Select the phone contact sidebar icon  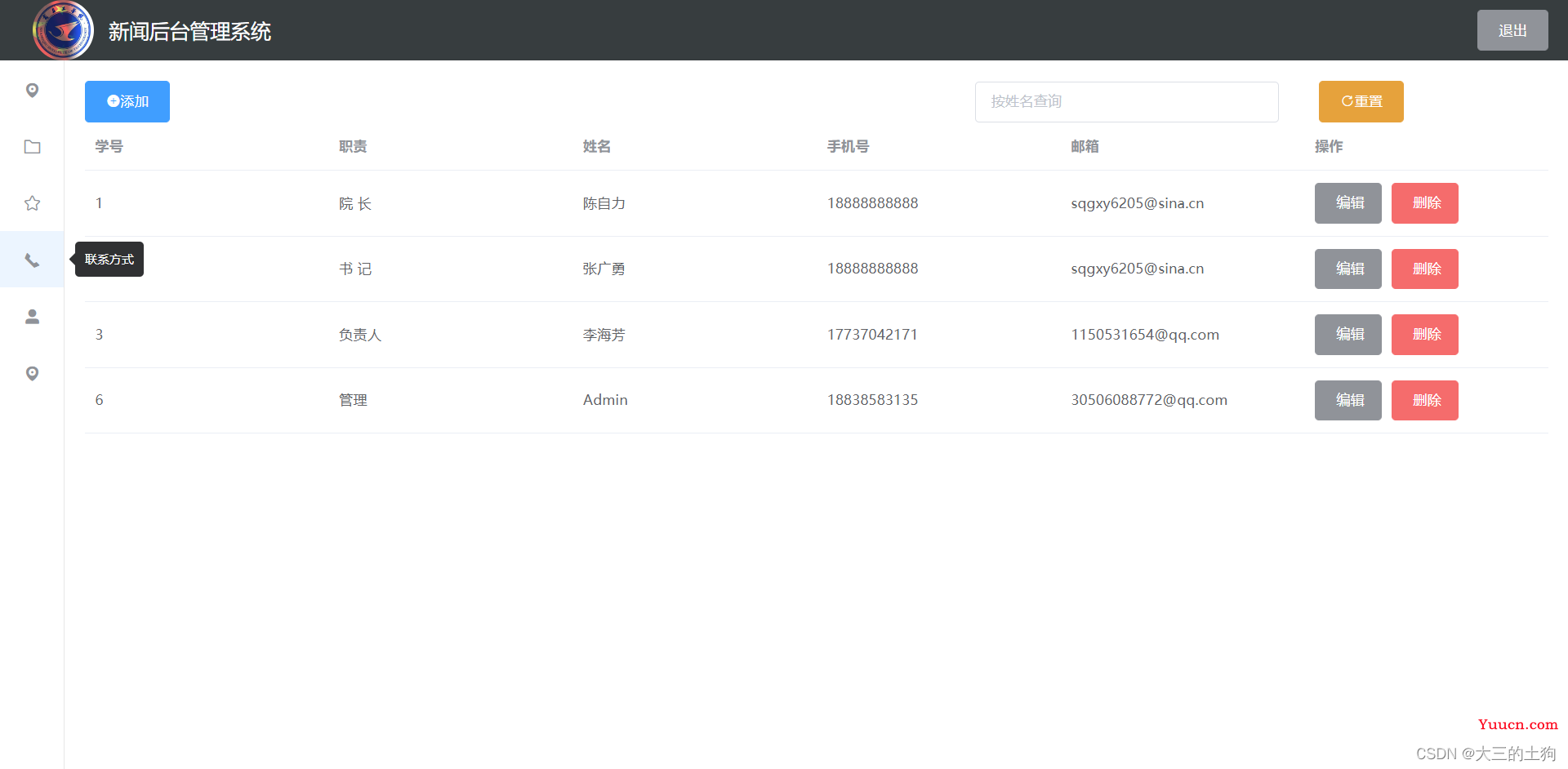click(x=32, y=260)
